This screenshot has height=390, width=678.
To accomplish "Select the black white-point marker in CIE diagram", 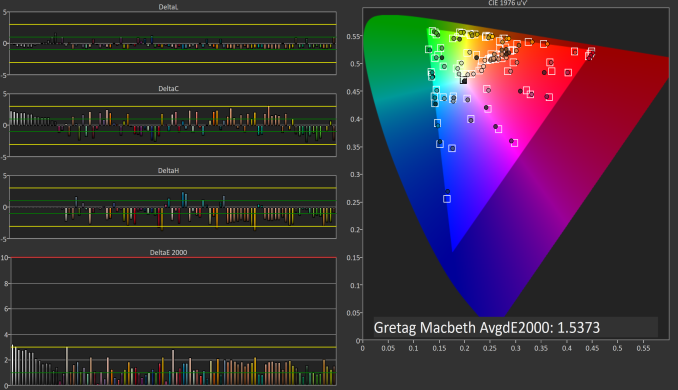I will click(464, 81).
